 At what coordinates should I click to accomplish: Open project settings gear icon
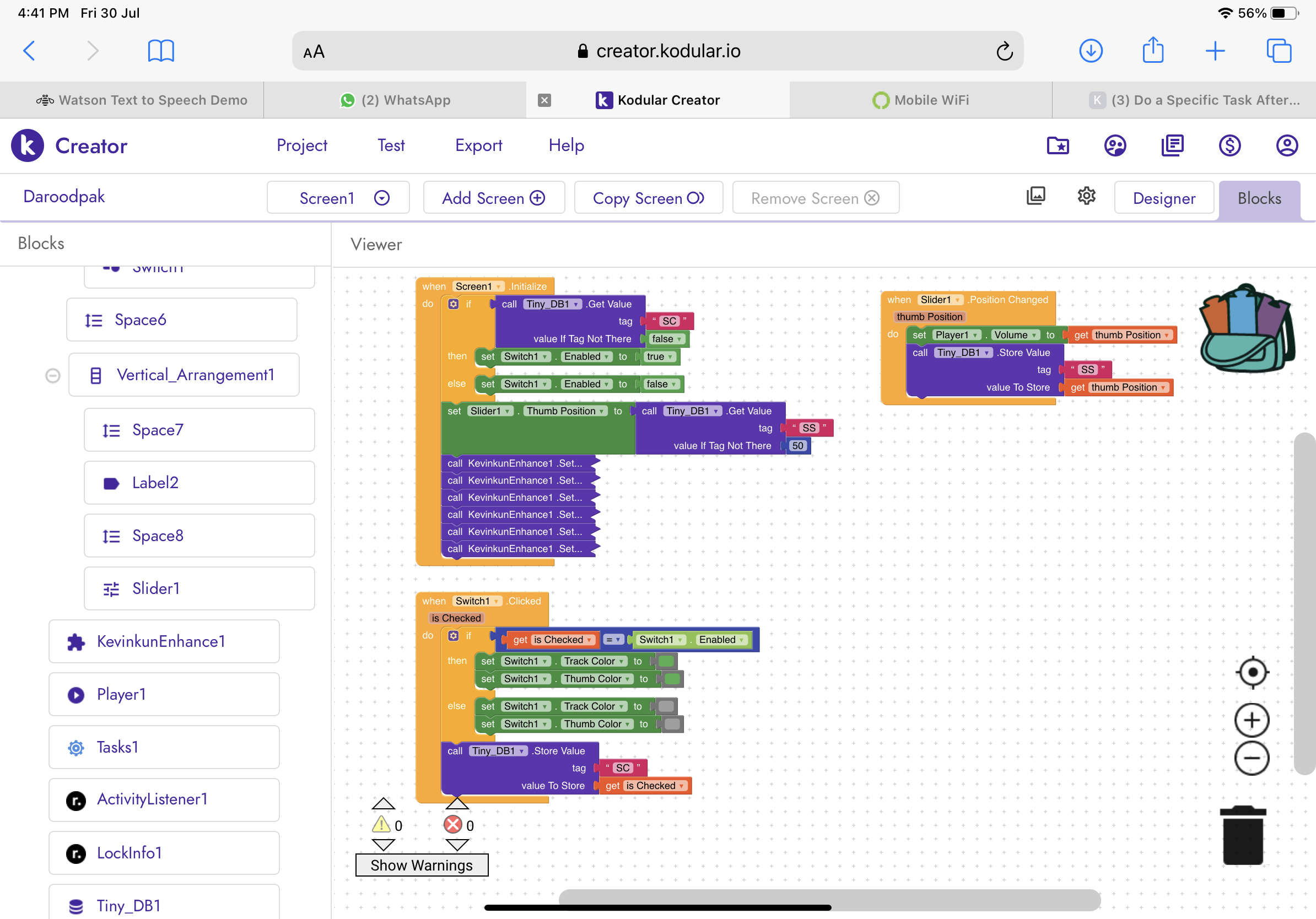coord(1086,196)
